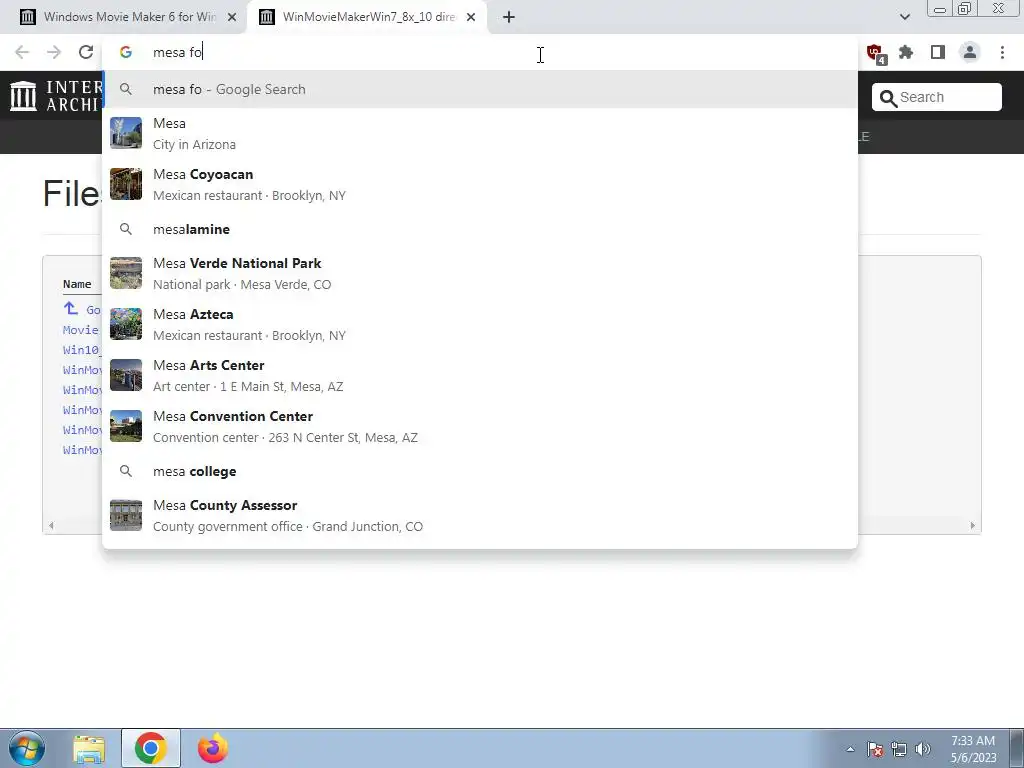Open the volume speaker icon
The height and width of the screenshot is (768, 1024).
923,750
